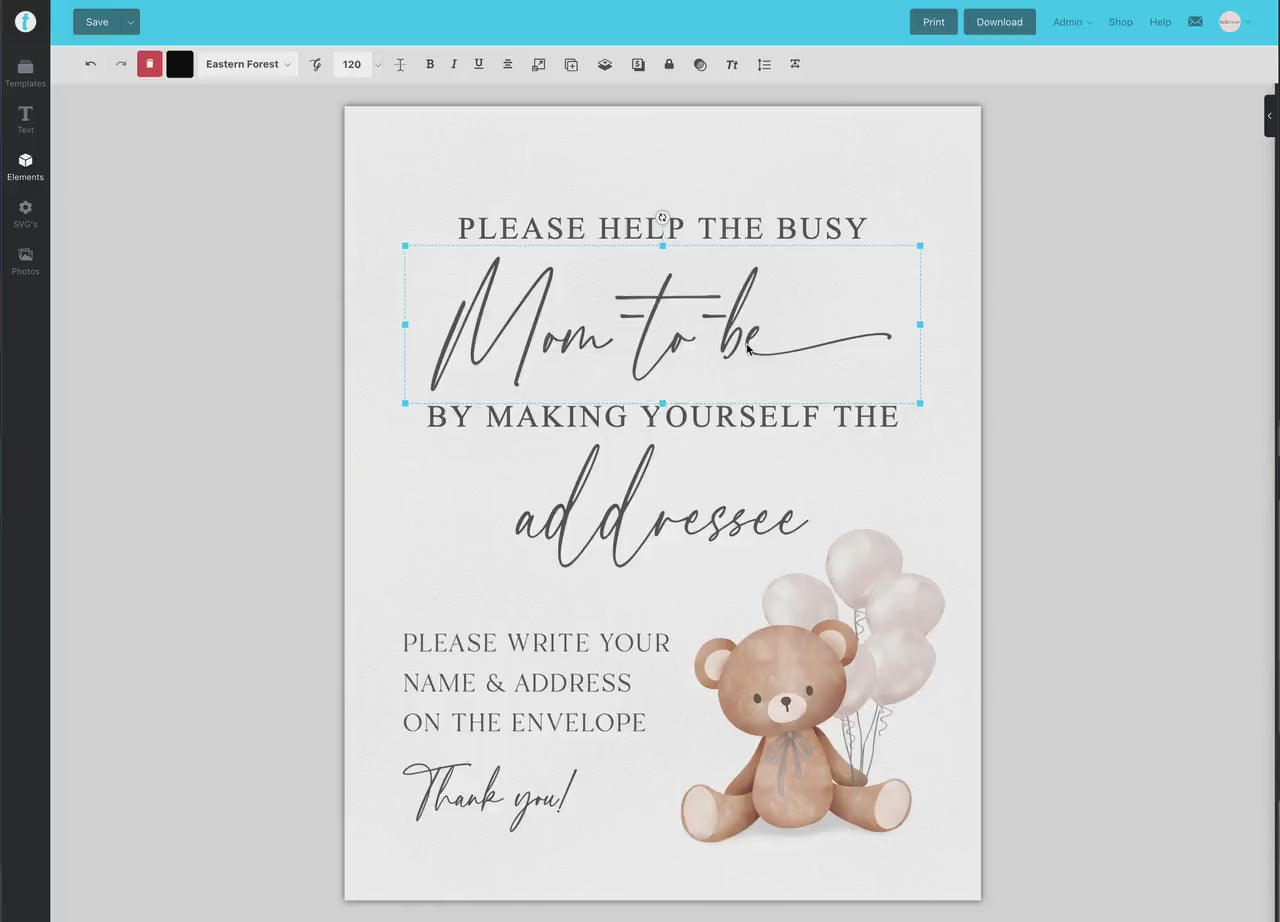Click the Save button
The width and height of the screenshot is (1280, 922).
coord(97,22)
